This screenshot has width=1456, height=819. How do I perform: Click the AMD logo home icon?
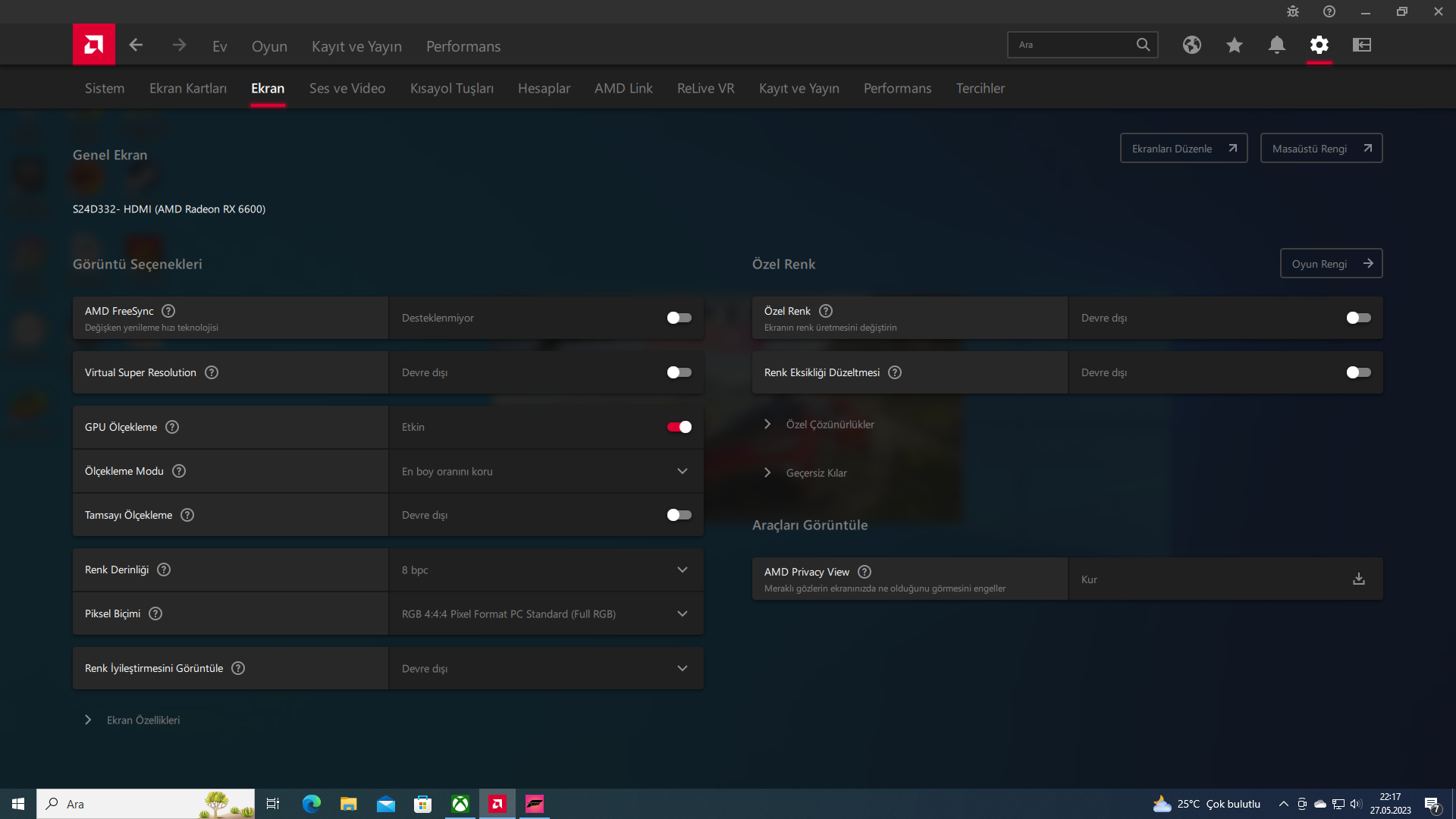point(94,45)
